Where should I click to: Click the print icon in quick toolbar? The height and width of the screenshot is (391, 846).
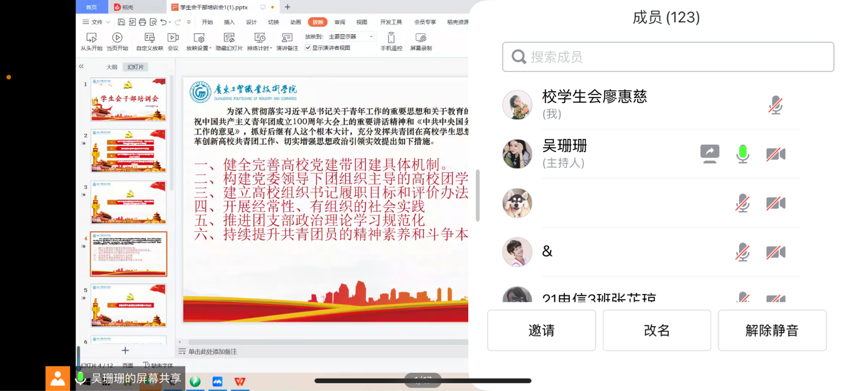point(142,22)
